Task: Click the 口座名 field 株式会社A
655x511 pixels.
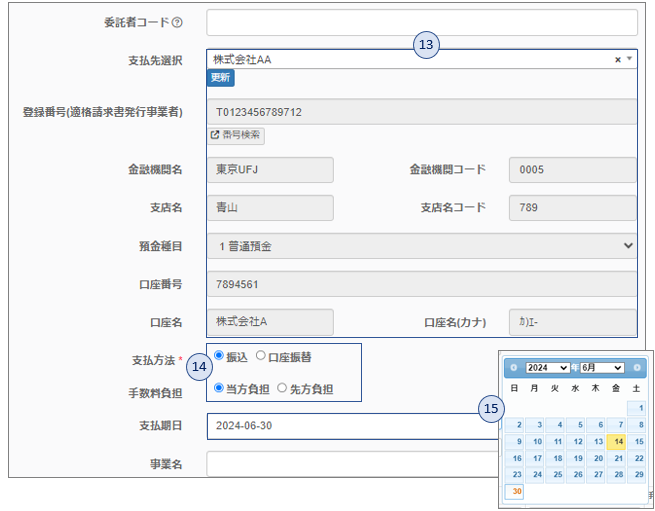Action: (x=271, y=322)
